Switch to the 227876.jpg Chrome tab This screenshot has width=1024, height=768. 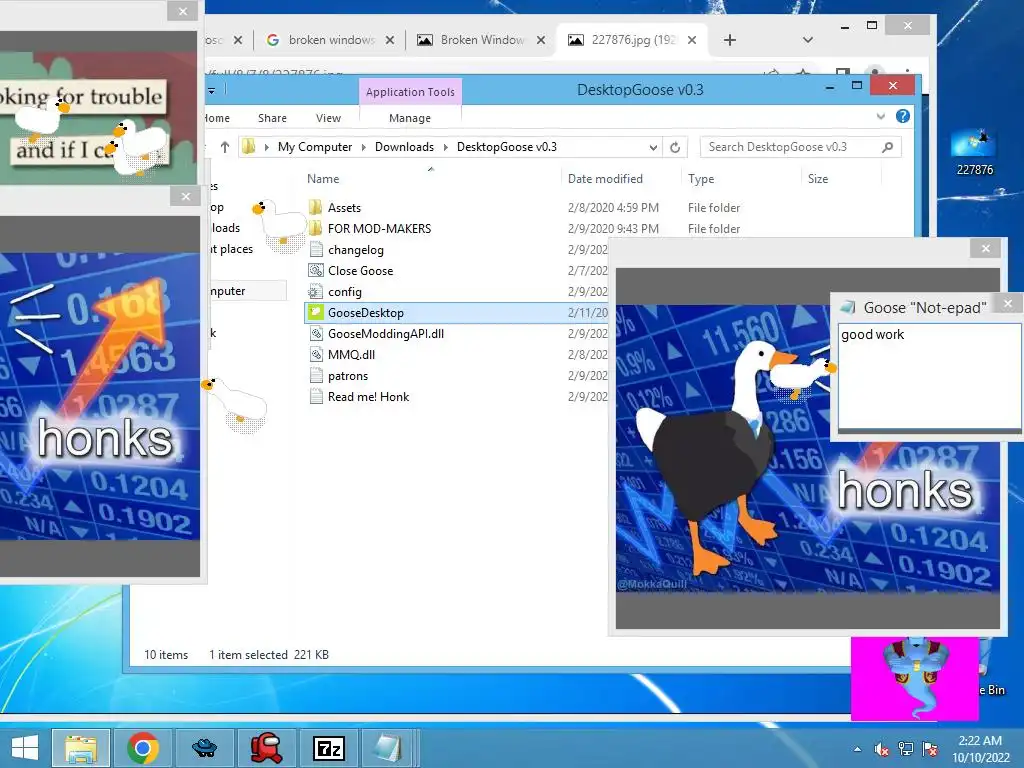pyautogui.click(x=631, y=40)
